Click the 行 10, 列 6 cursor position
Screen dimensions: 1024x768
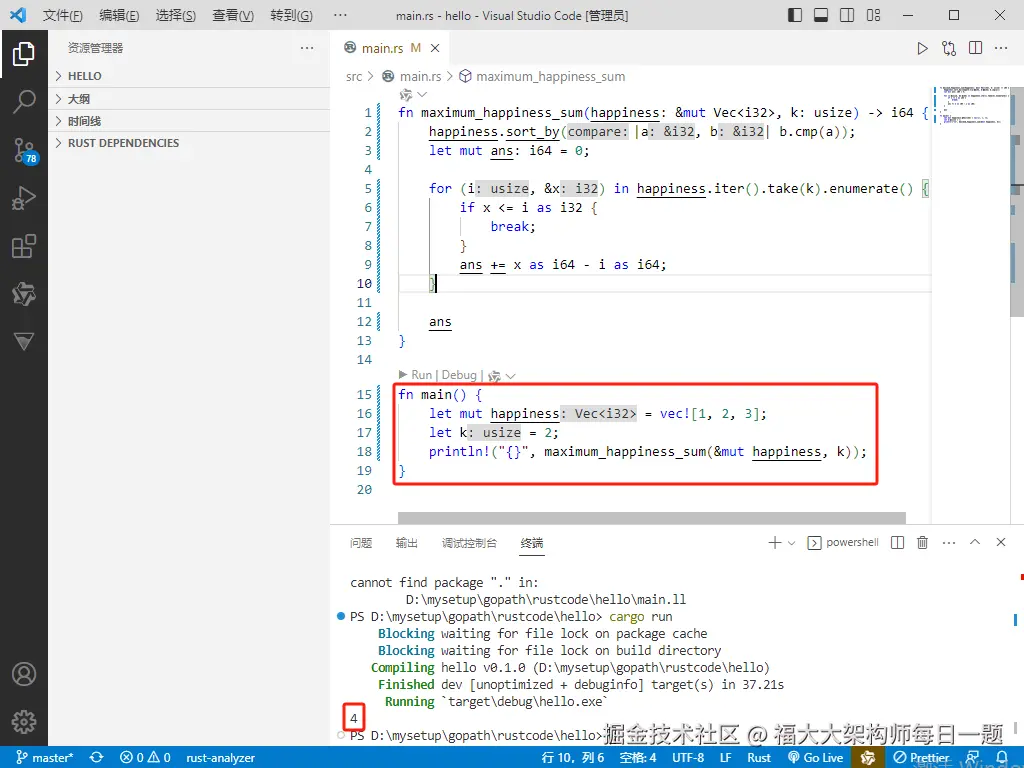[x=573, y=758]
